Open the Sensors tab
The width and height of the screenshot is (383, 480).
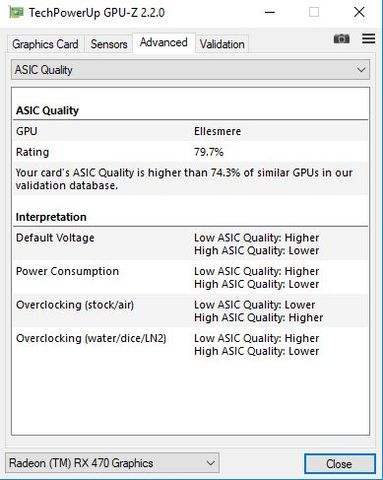pos(109,44)
